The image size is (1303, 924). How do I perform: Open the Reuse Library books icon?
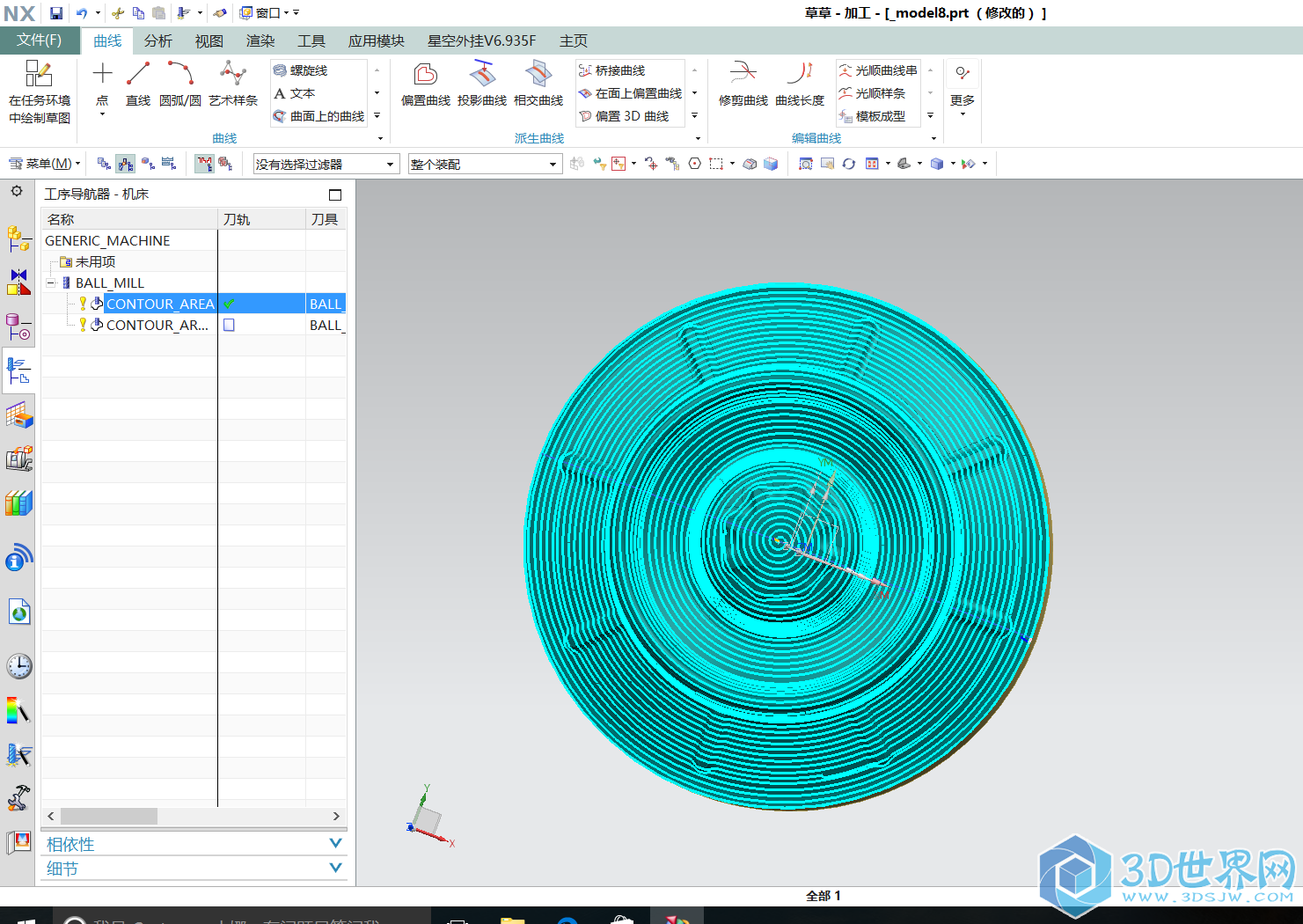(x=18, y=502)
